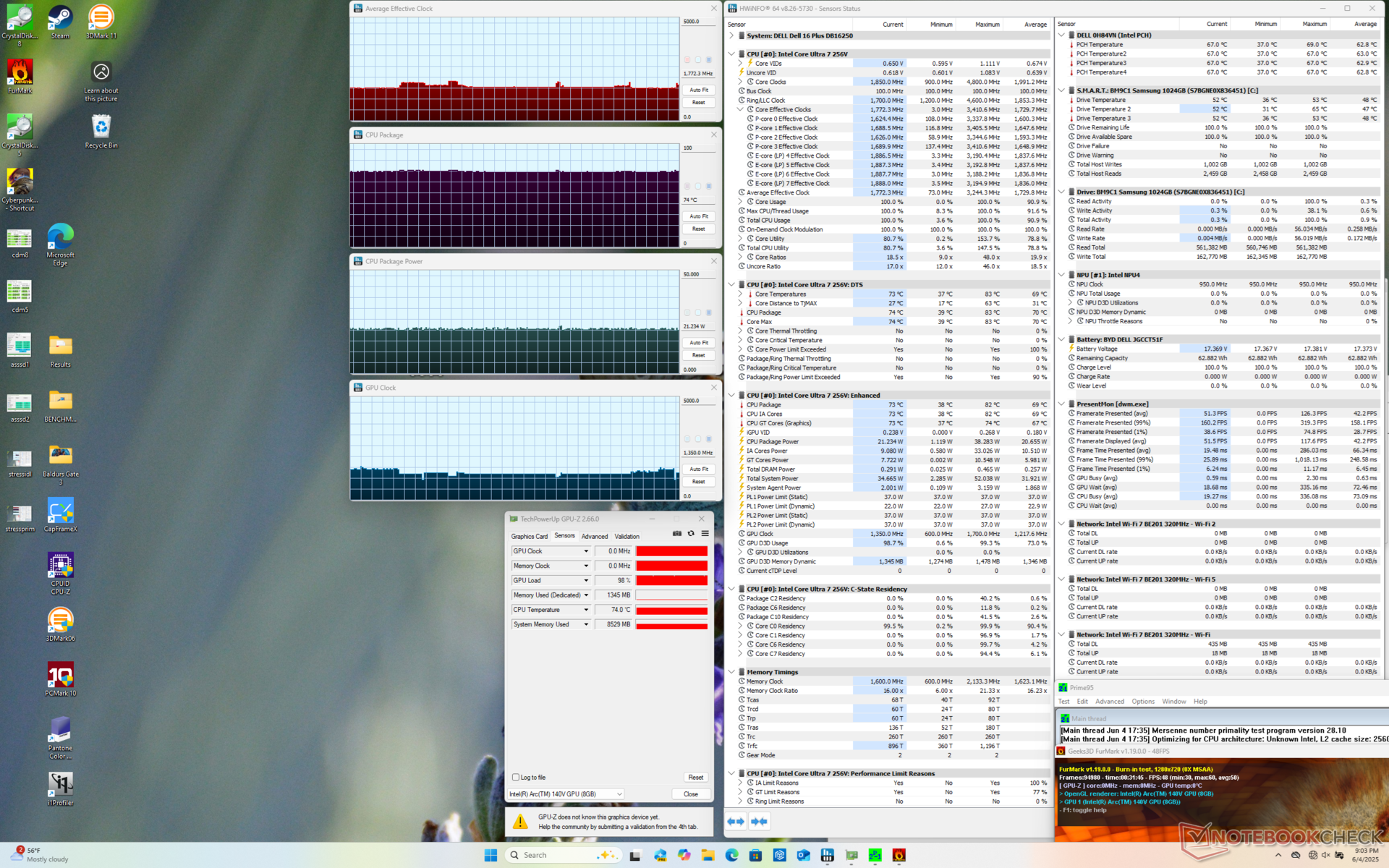Open GPU Load sensor dropdown
This screenshot has width=1389, height=868.
click(586, 580)
